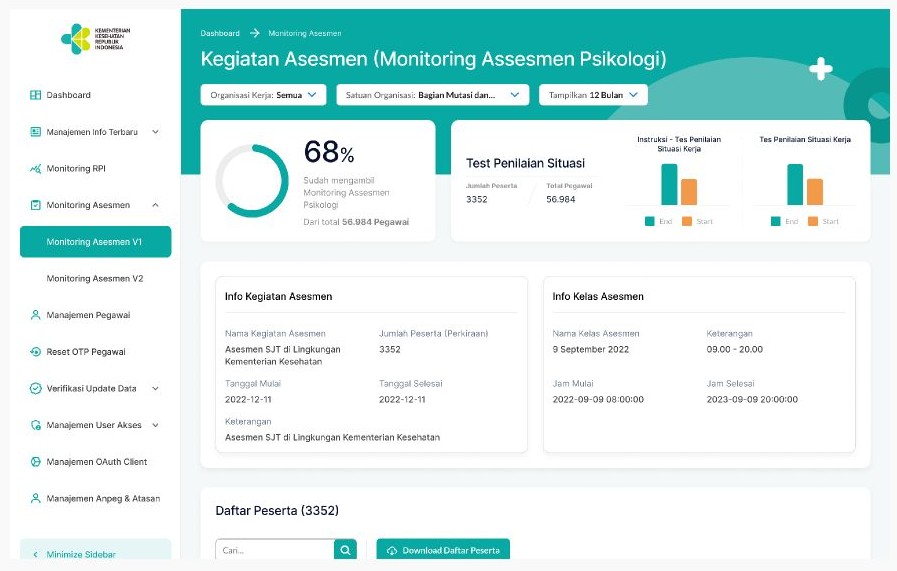Click the 68% circular progress ring

[x=252, y=181]
